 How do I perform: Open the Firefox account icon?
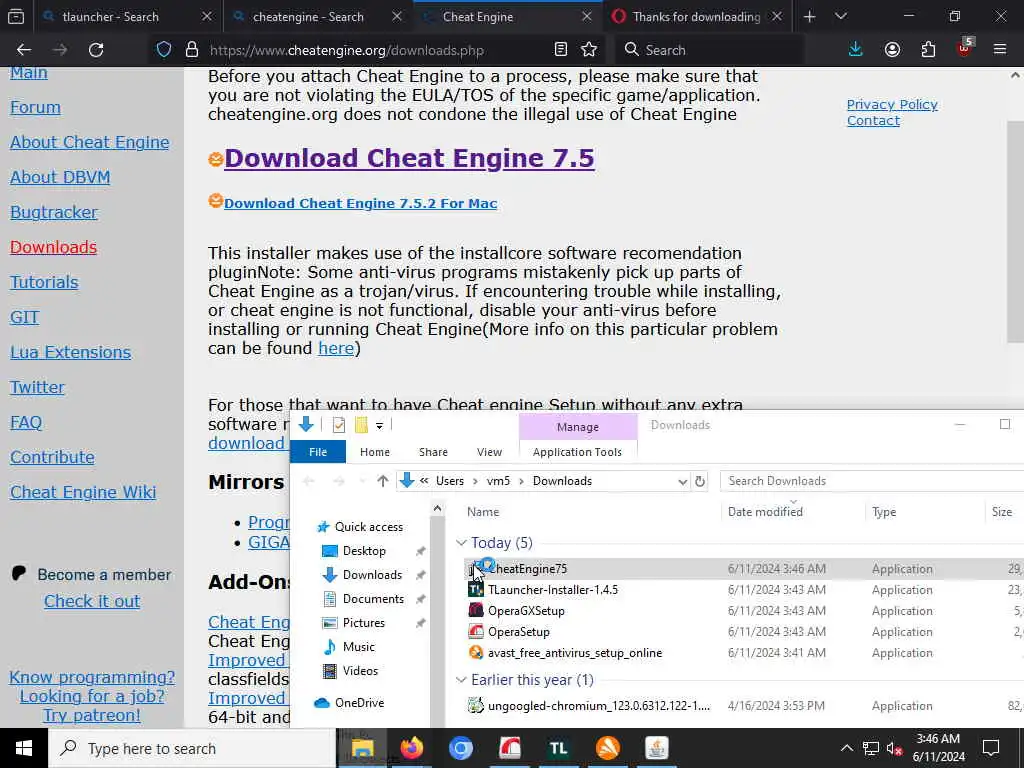pos(892,50)
